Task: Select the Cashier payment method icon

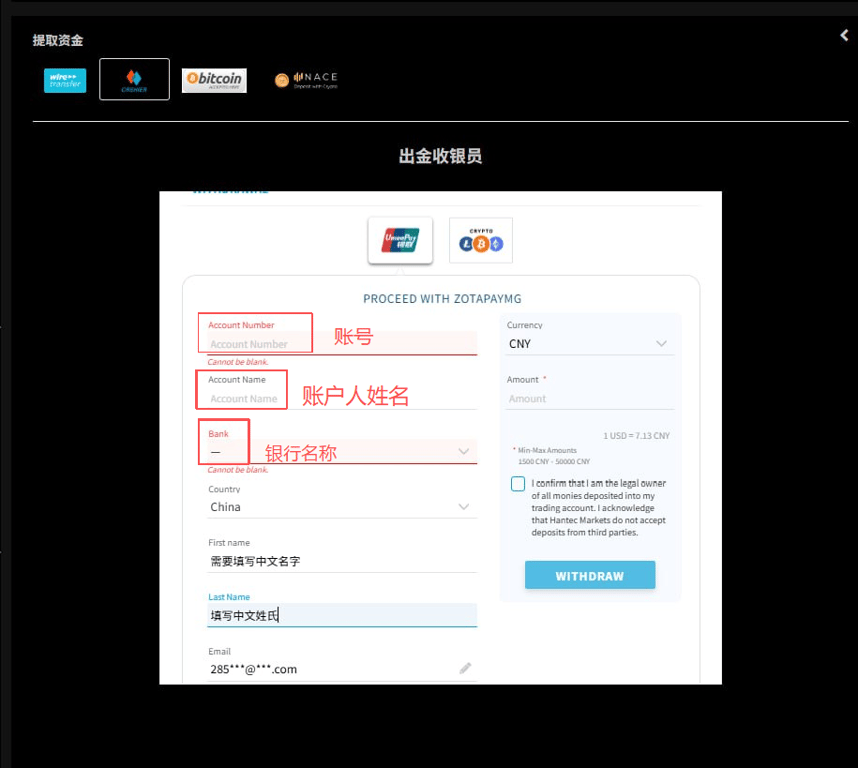Action: click(134, 79)
